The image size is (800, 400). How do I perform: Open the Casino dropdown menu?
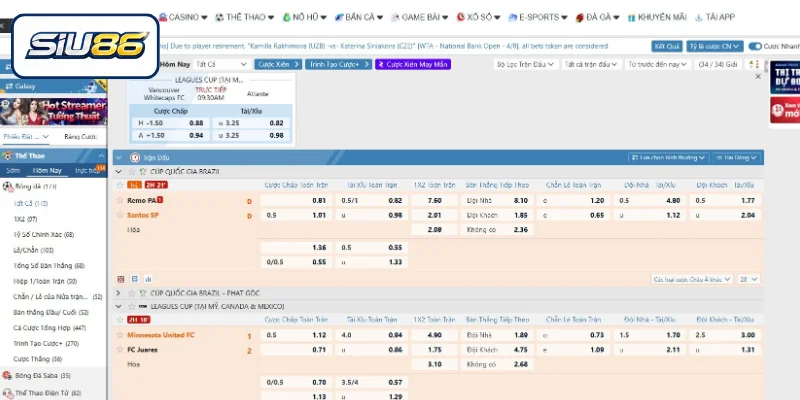pos(183,17)
